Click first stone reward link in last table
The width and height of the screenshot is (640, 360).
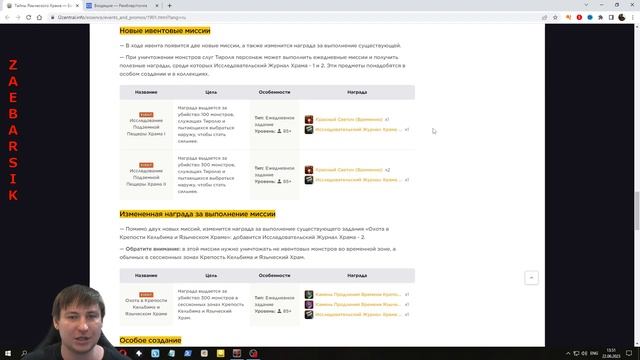358,294
